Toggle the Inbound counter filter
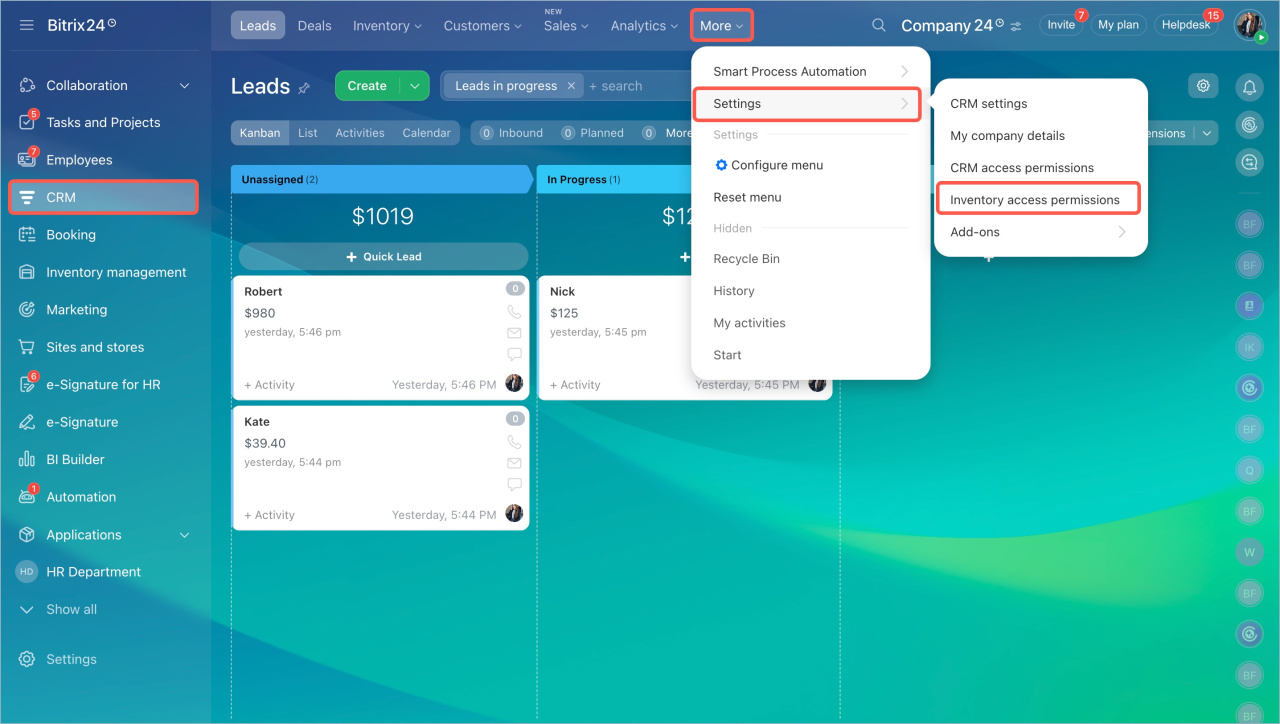1280x724 pixels. (x=511, y=133)
